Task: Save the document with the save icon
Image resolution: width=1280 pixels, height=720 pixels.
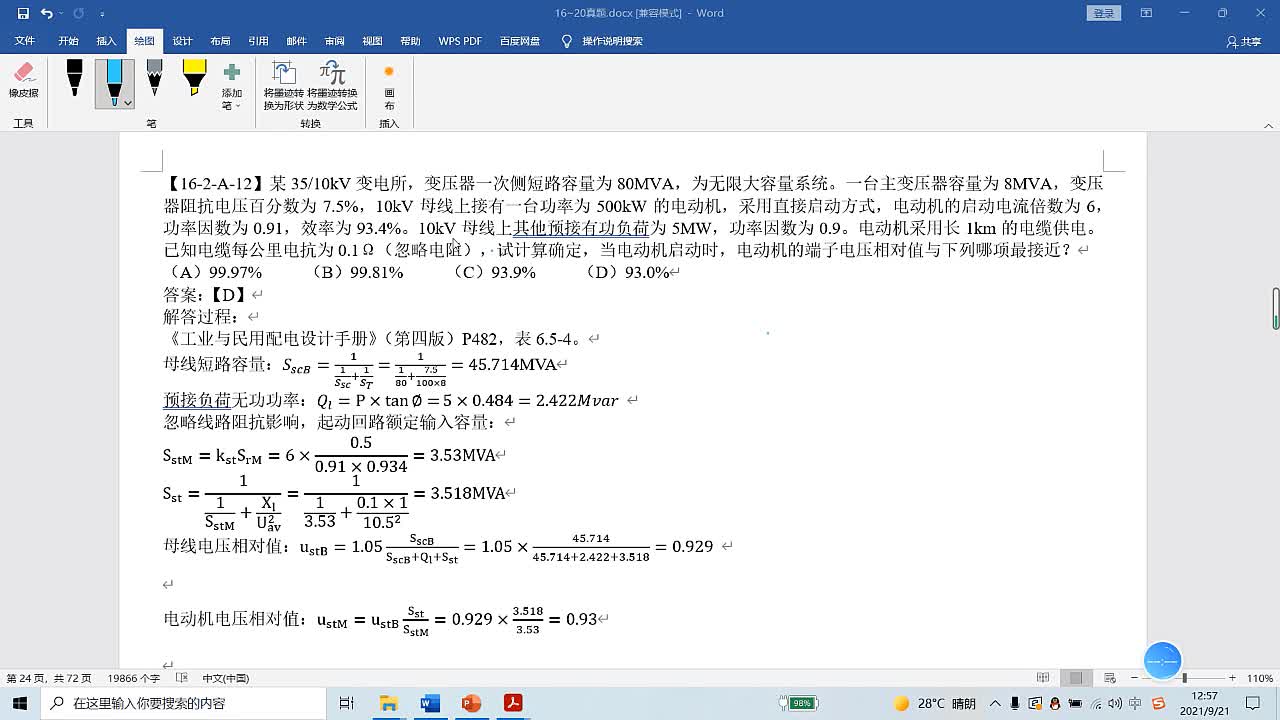Action: (x=21, y=14)
